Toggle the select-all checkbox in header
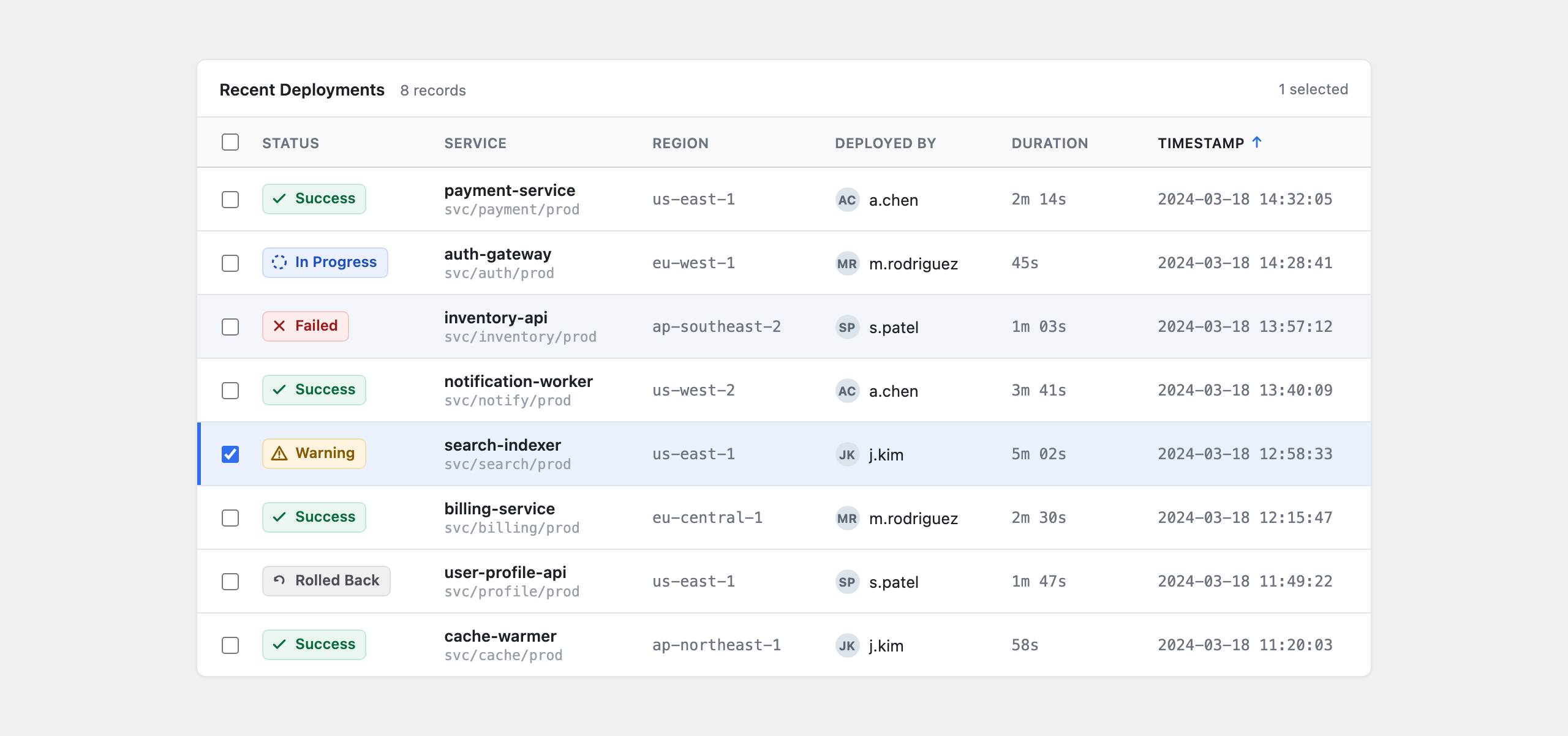 (230, 142)
